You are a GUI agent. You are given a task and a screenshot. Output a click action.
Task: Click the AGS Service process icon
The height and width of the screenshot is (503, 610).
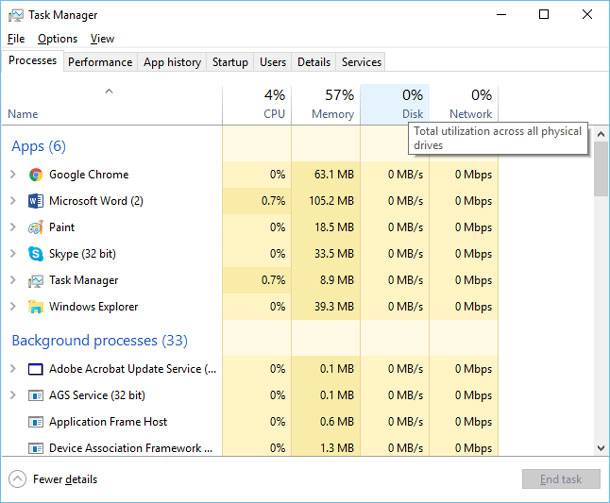tap(35, 396)
